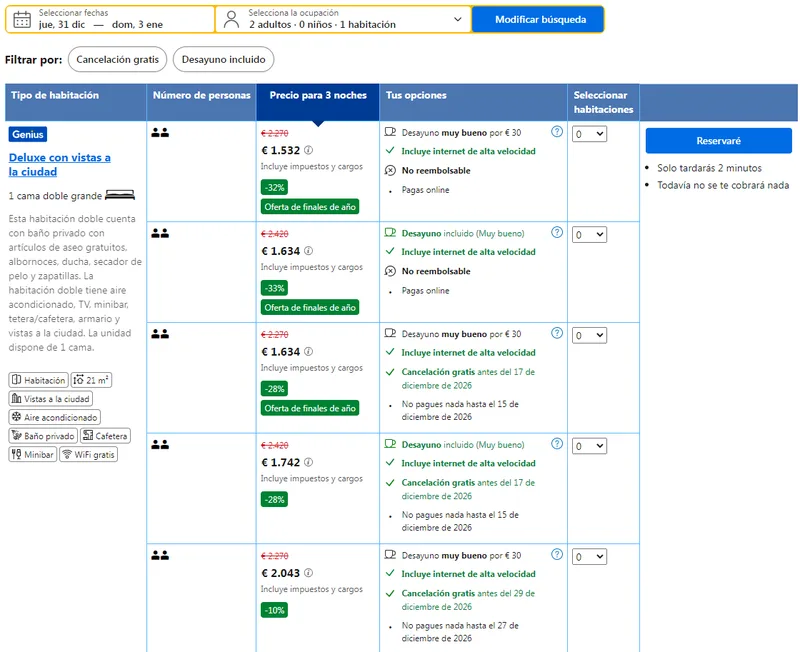This screenshot has width=800, height=652.
Task: Click the Baño privado amenity tag
Action: pyautogui.click(x=43, y=436)
